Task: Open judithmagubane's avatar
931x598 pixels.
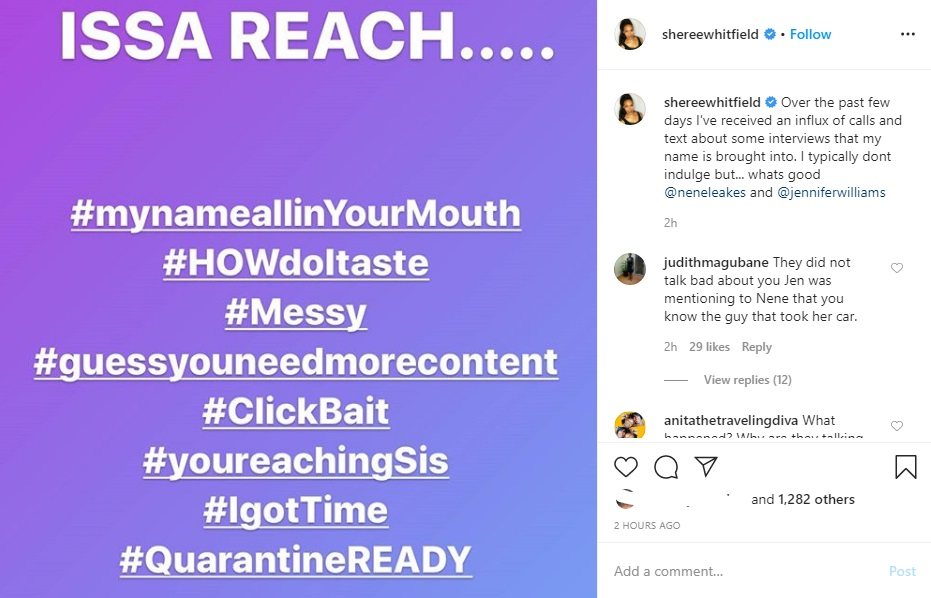Action: [629, 269]
